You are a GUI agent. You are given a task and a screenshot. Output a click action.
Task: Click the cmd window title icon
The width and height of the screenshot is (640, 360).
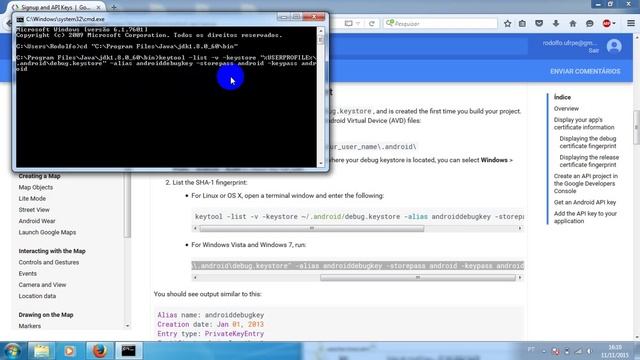pyautogui.click(x=20, y=19)
